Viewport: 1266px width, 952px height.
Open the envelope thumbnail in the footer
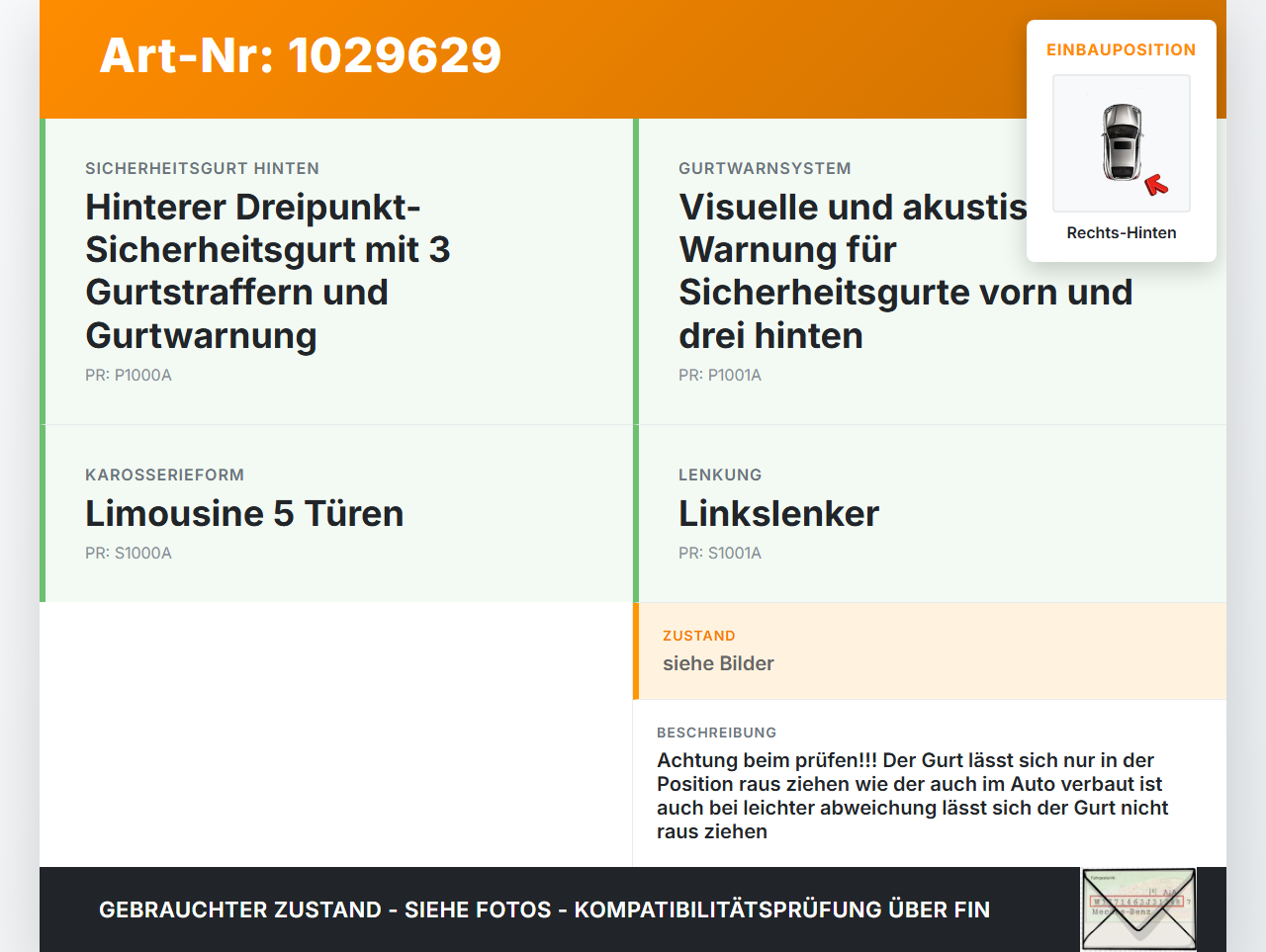click(1138, 909)
